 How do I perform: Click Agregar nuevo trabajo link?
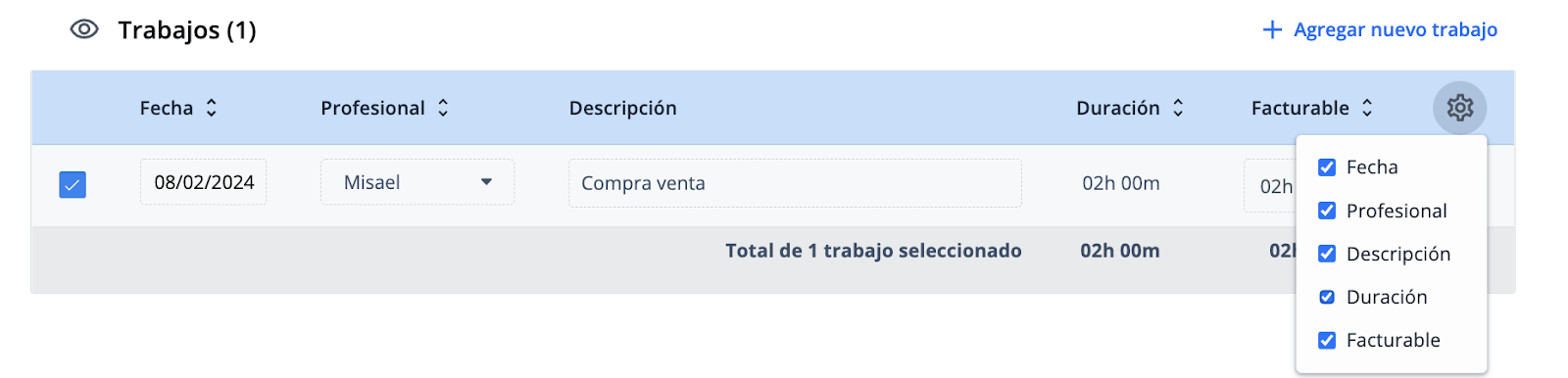pos(1396,30)
